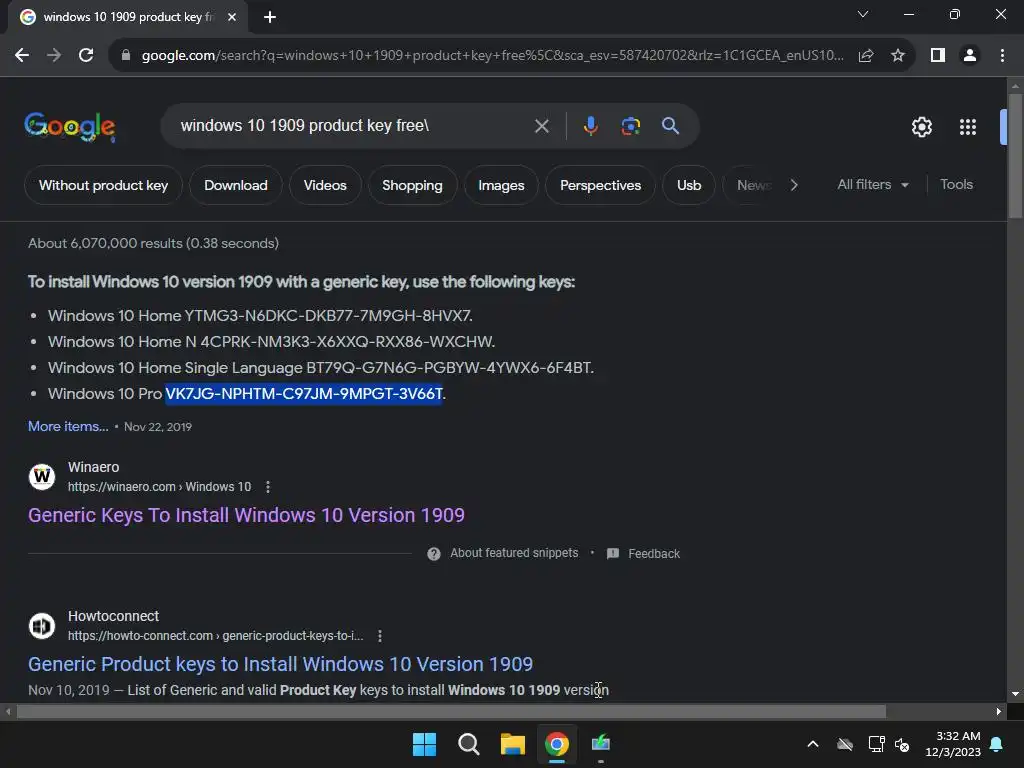The height and width of the screenshot is (768, 1024).
Task: Open a new browser tab
Action: 270,17
